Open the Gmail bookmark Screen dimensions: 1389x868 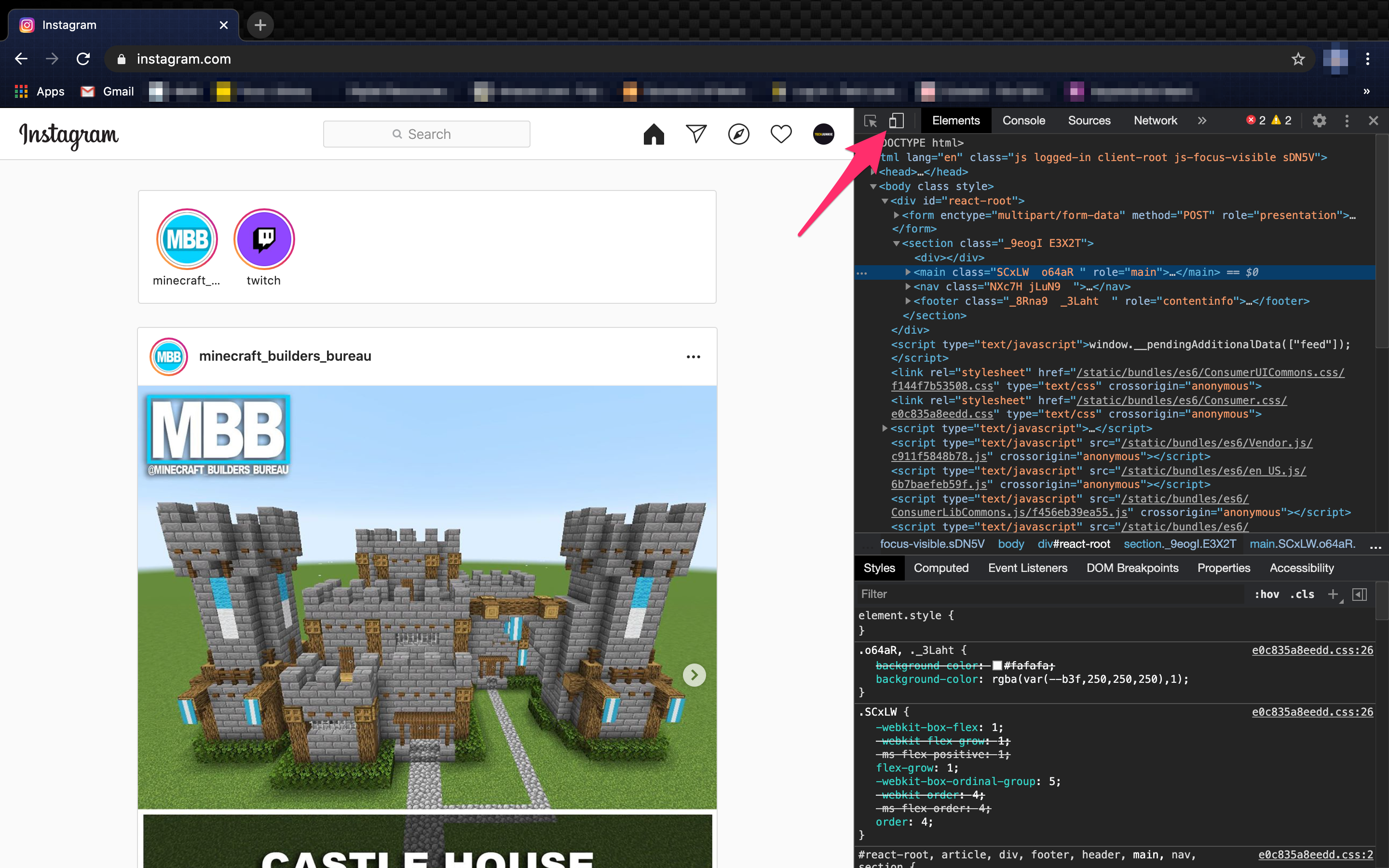108,91
